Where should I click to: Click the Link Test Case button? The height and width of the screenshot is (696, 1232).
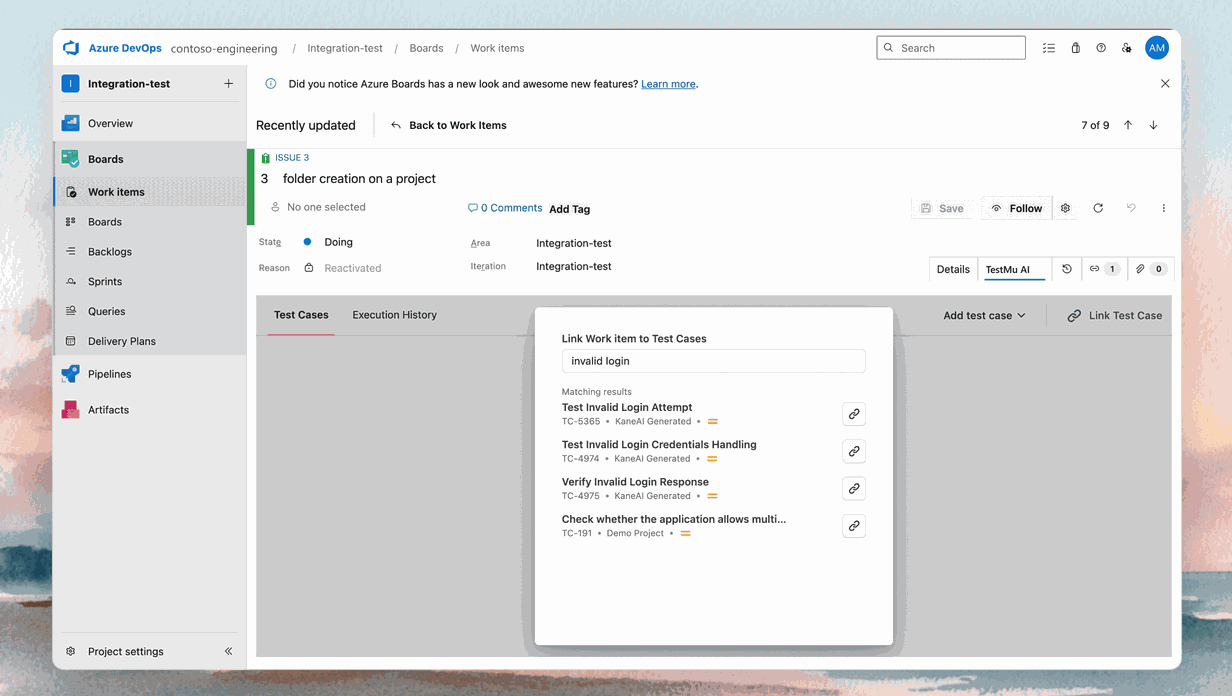(x=1114, y=315)
